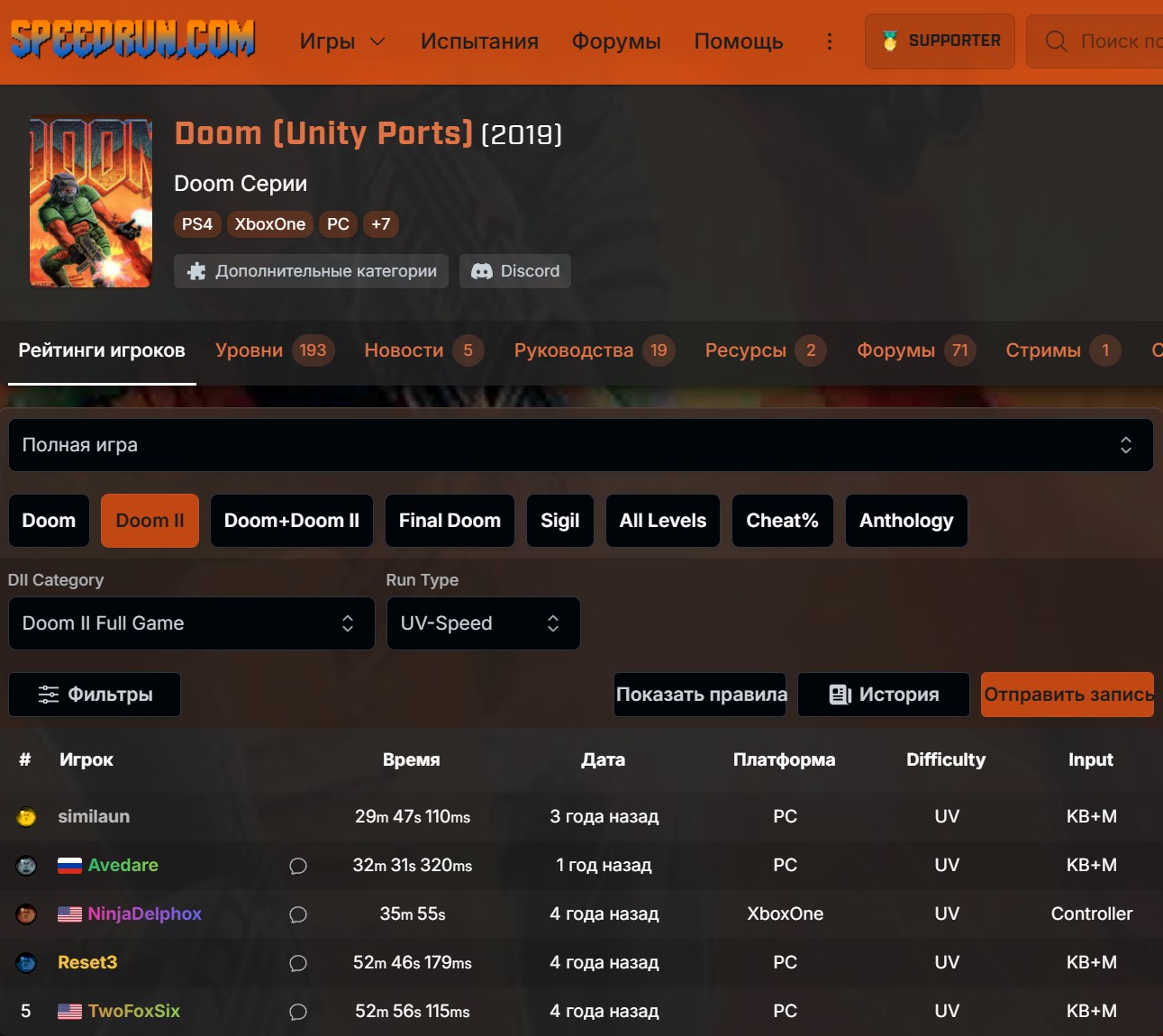The image size is (1163, 1036).
Task: Switch to the Руководства tab
Action: tap(595, 350)
